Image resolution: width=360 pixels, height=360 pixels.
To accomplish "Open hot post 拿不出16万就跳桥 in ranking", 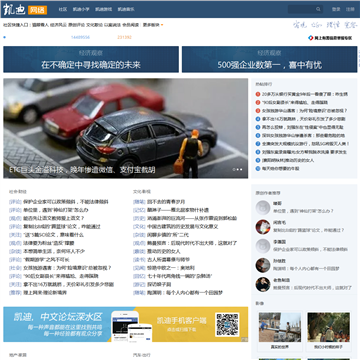I will click(x=303, y=119).
